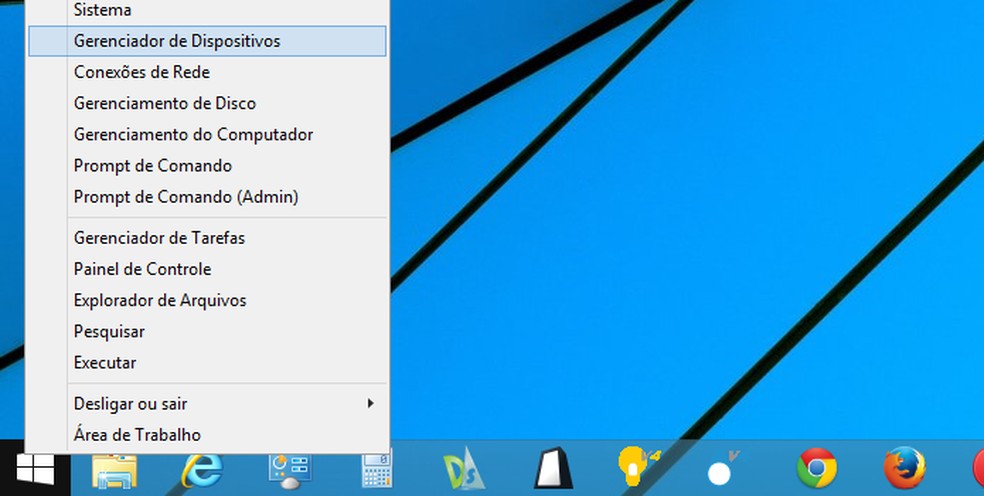Viewport: 984px width, 496px height.
Task: Launch Google Chrome from the taskbar
Action: [816, 468]
